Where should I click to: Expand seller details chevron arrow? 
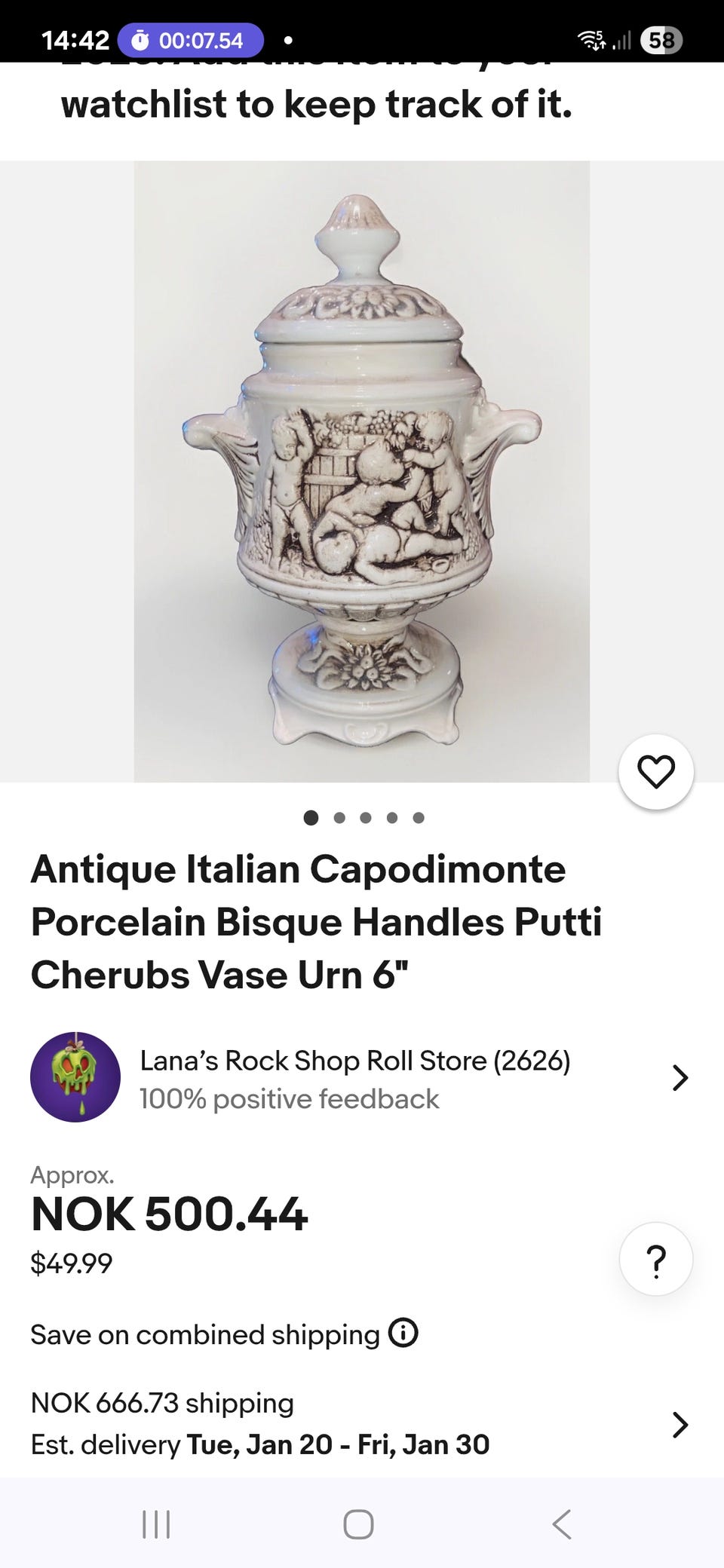[x=680, y=1077]
